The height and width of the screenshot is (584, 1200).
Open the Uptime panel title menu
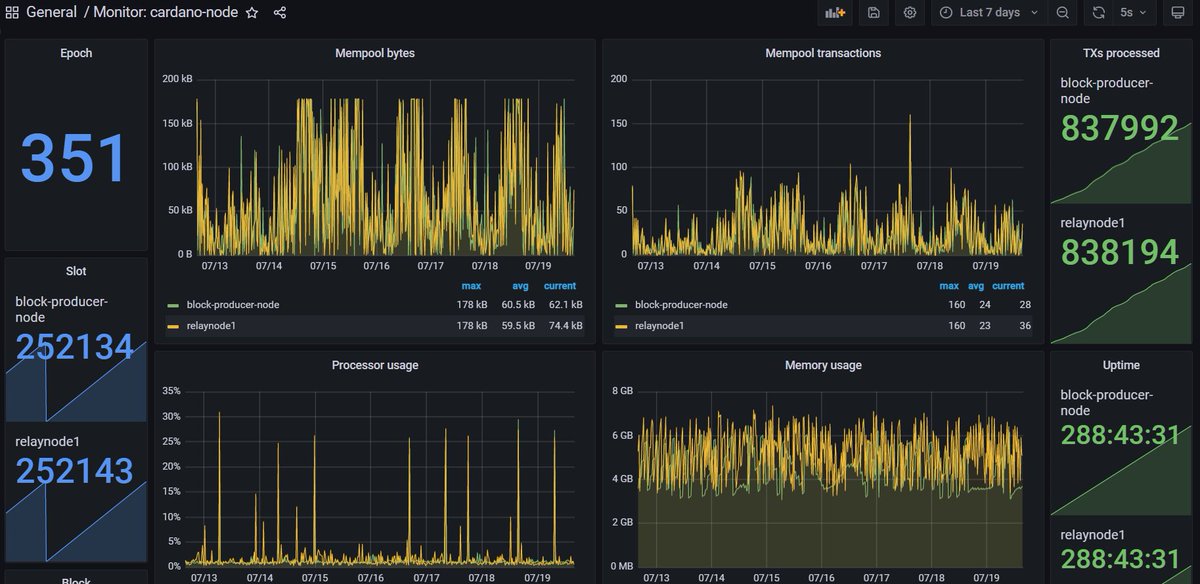1121,365
